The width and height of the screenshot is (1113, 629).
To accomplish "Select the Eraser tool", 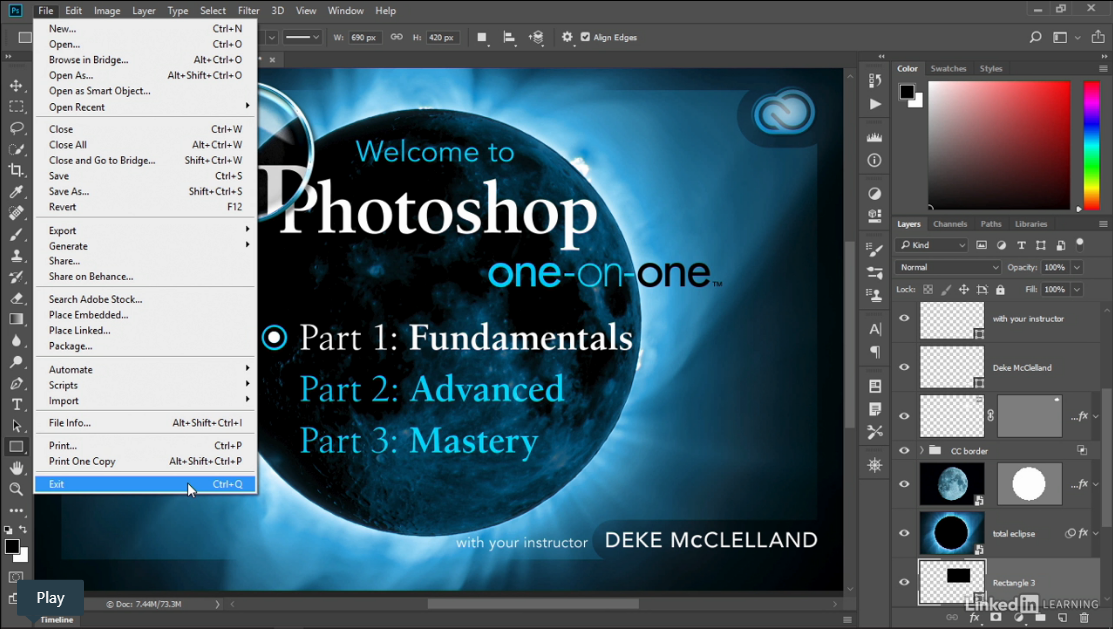I will [16, 298].
